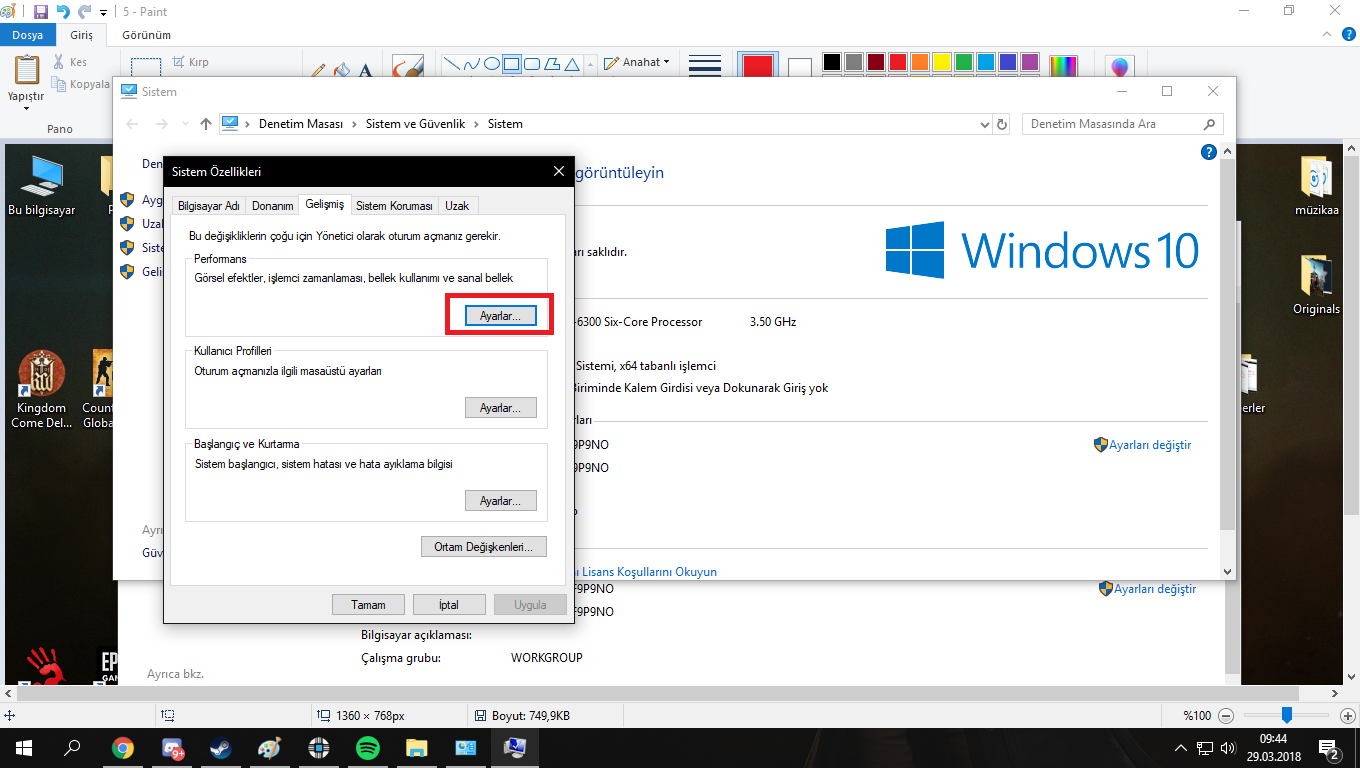Pick the Polygon shape
Viewport: 1360px width, 768px height.
pos(552,63)
